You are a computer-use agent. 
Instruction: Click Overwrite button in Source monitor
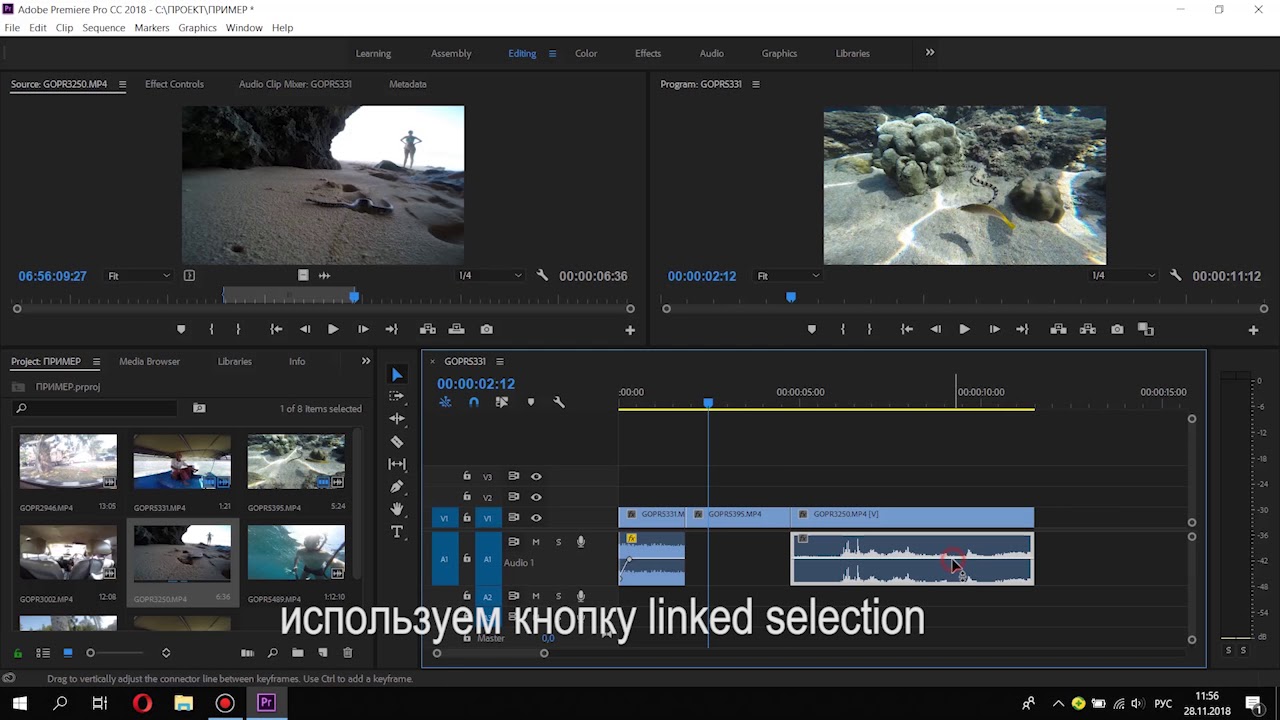click(457, 329)
